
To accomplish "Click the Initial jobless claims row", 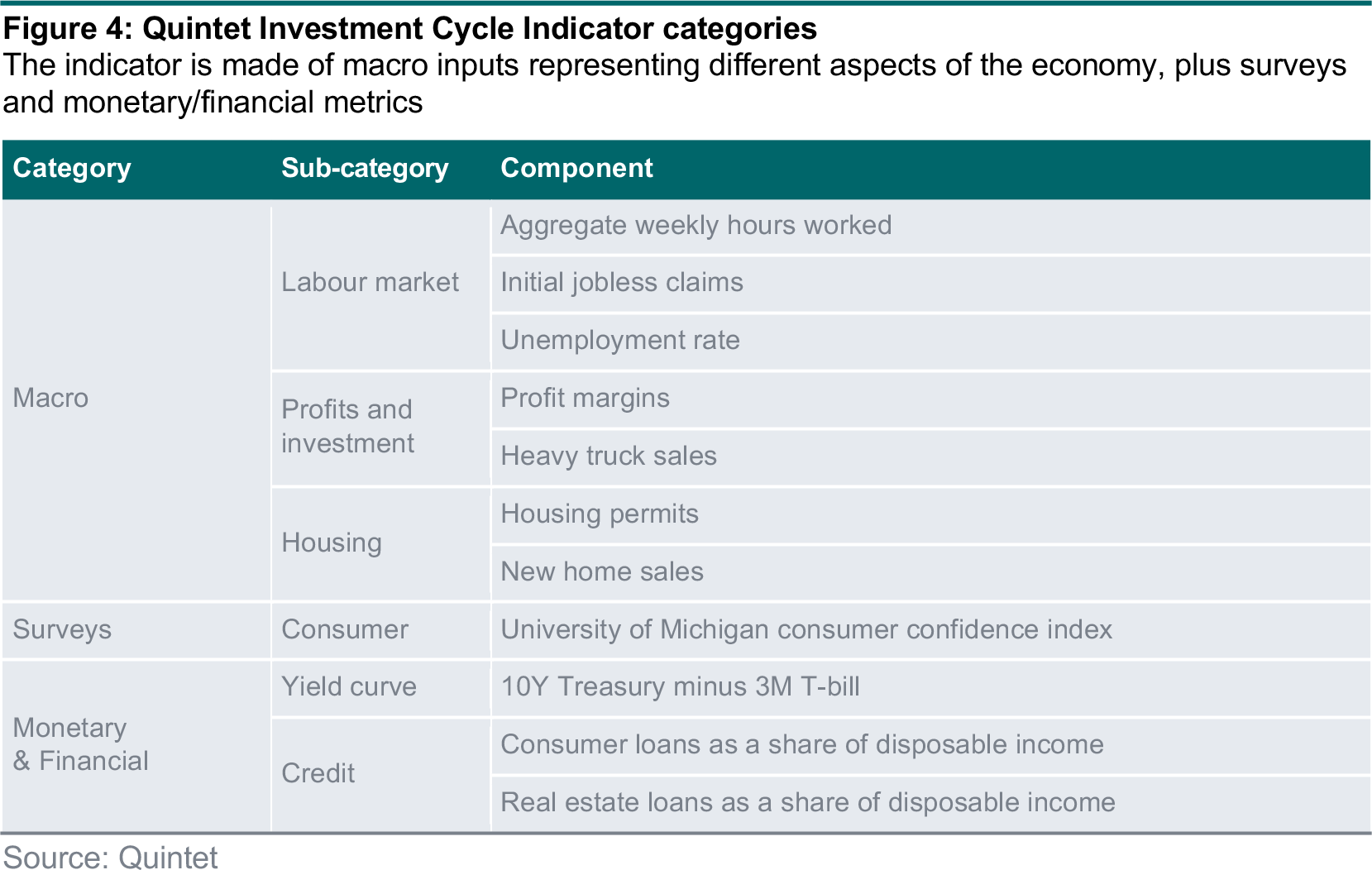I will [x=931, y=284].
